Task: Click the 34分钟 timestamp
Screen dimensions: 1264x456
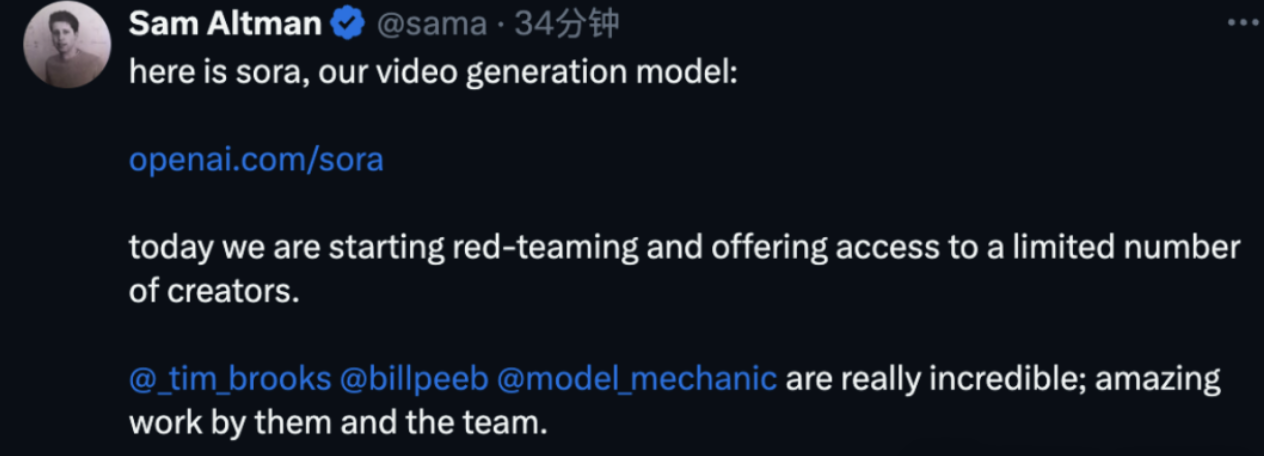Action: pyautogui.click(x=567, y=25)
